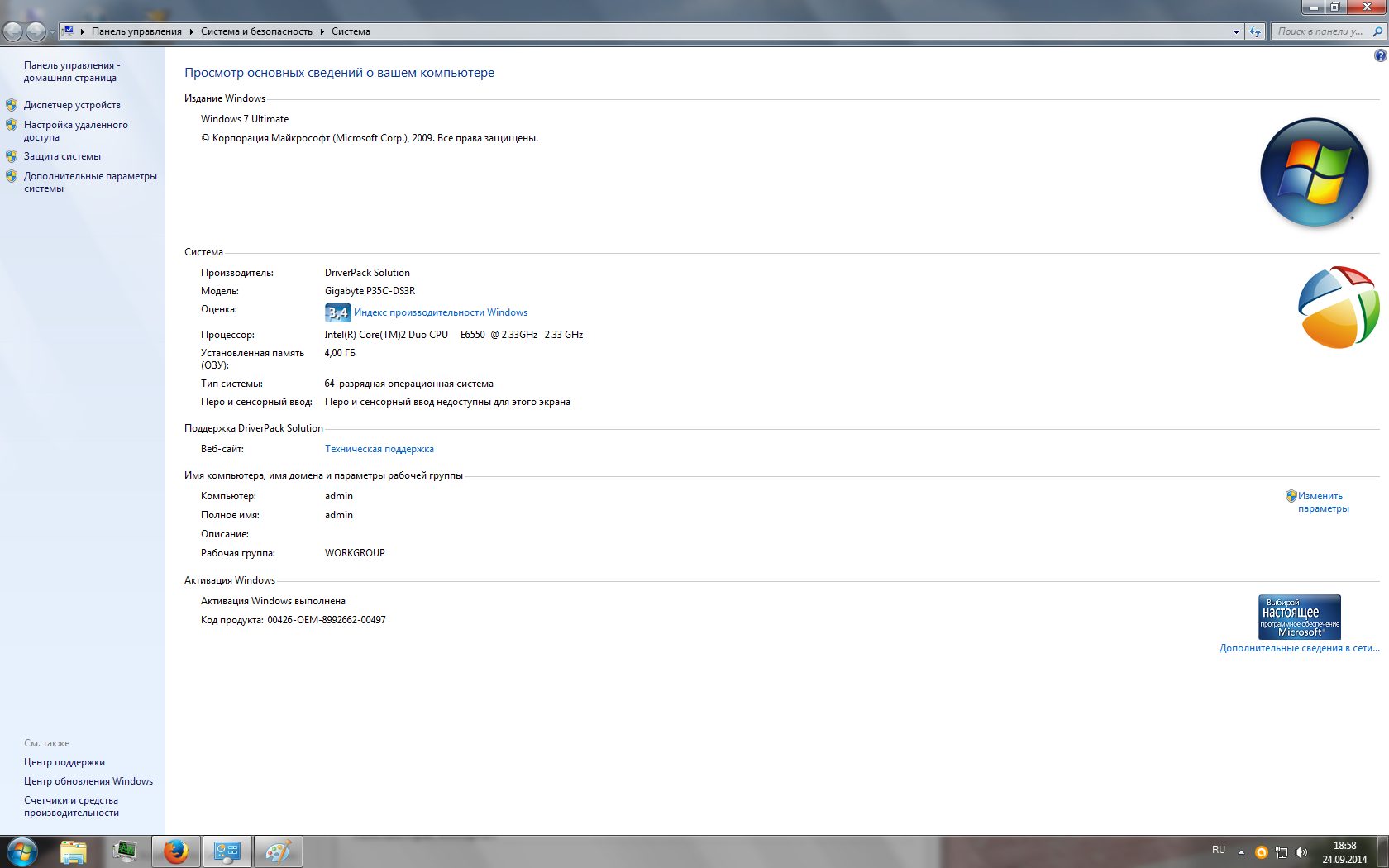Open the network tray icon
Image resolution: width=1389 pixels, height=868 pixels.
click(x=1282, y=852)
